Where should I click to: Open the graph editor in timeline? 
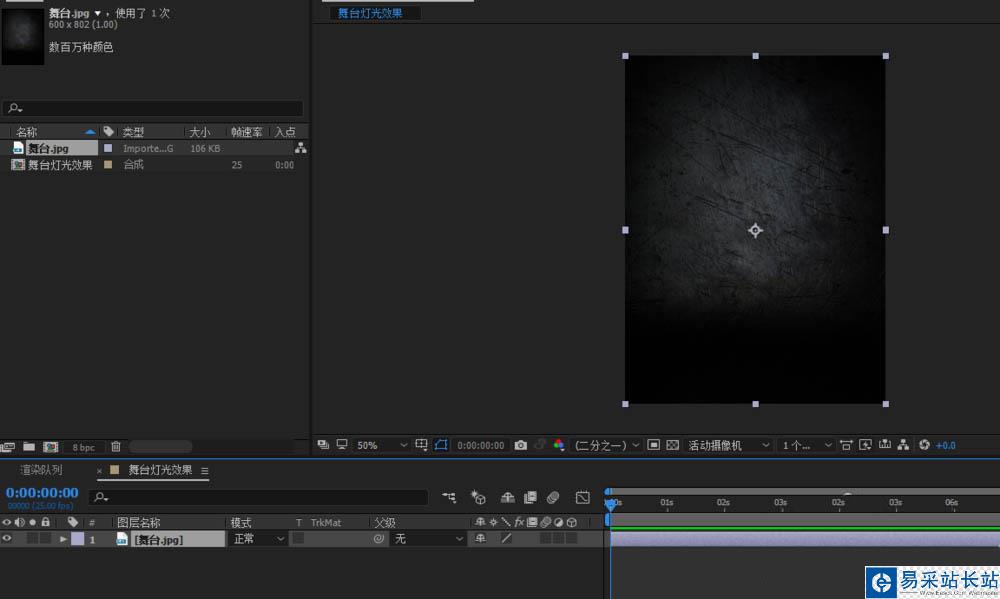[583, 497]
